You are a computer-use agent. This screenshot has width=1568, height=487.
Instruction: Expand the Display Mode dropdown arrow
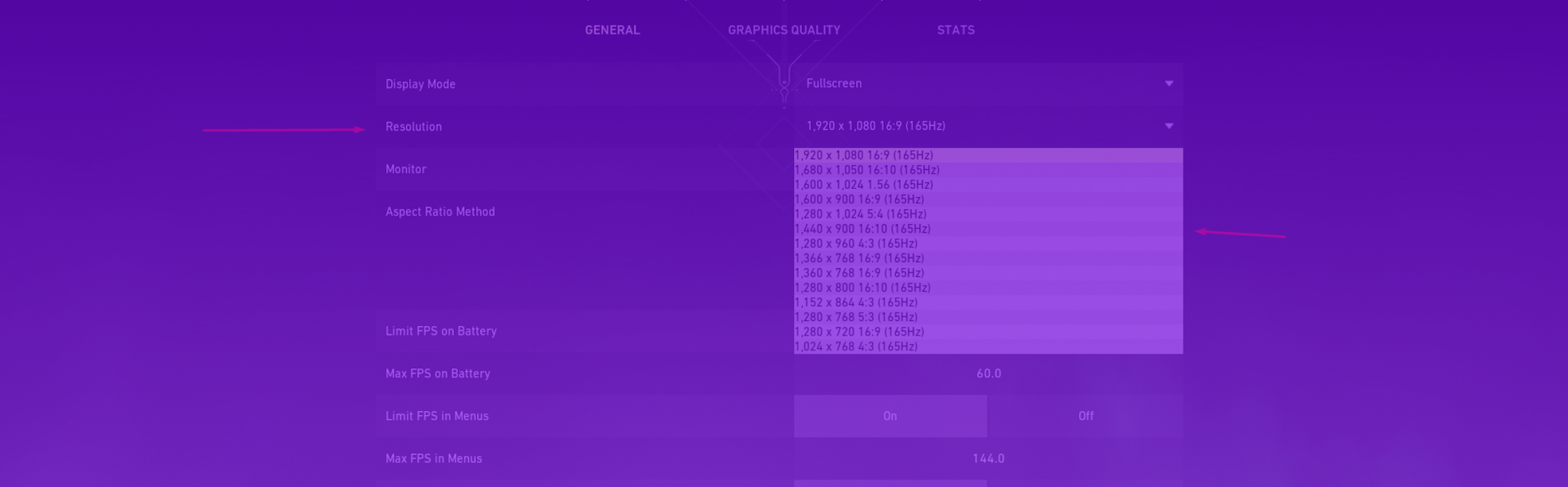(x=1169, y=83)
